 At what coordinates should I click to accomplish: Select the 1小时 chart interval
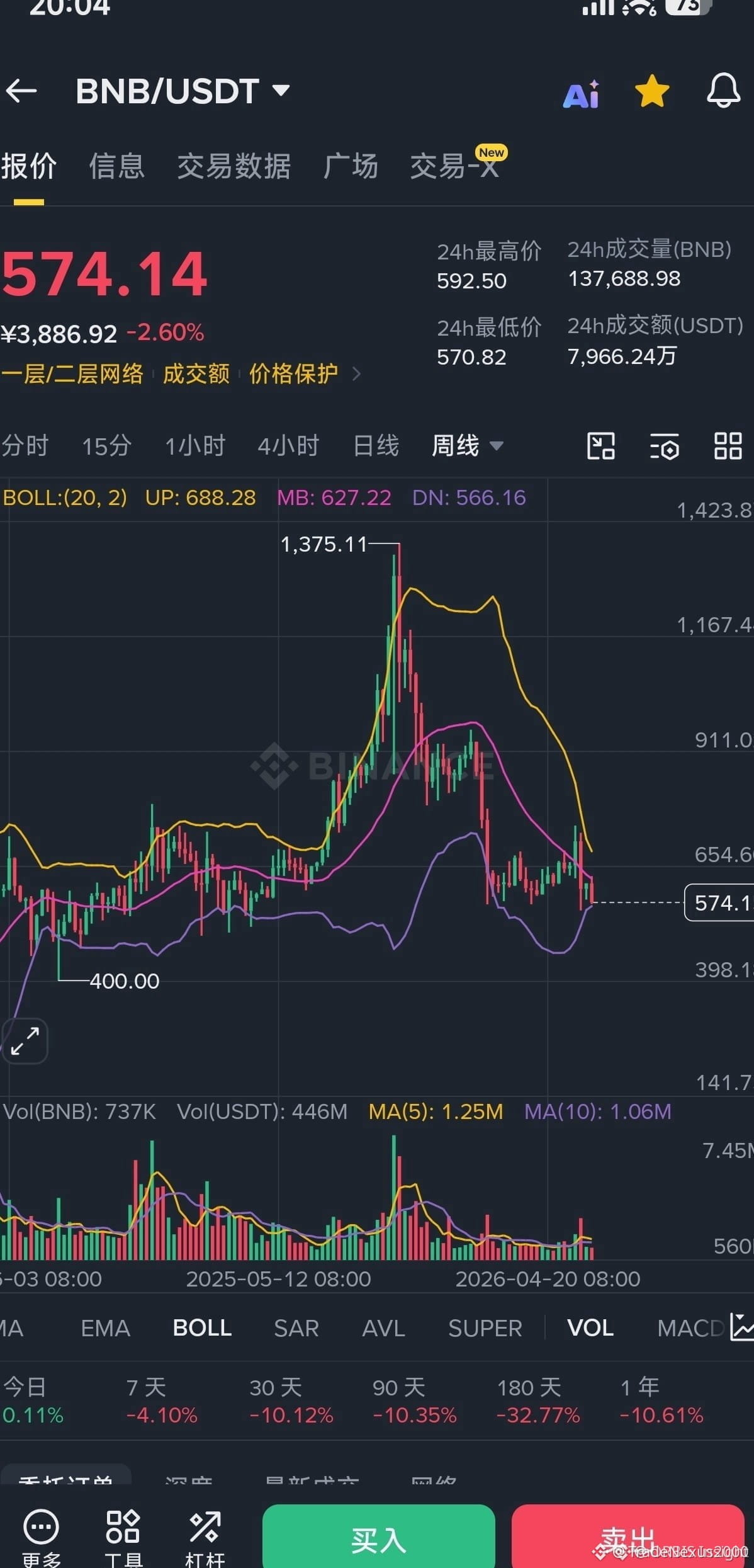pyautogui.click(x=195, y=446)
